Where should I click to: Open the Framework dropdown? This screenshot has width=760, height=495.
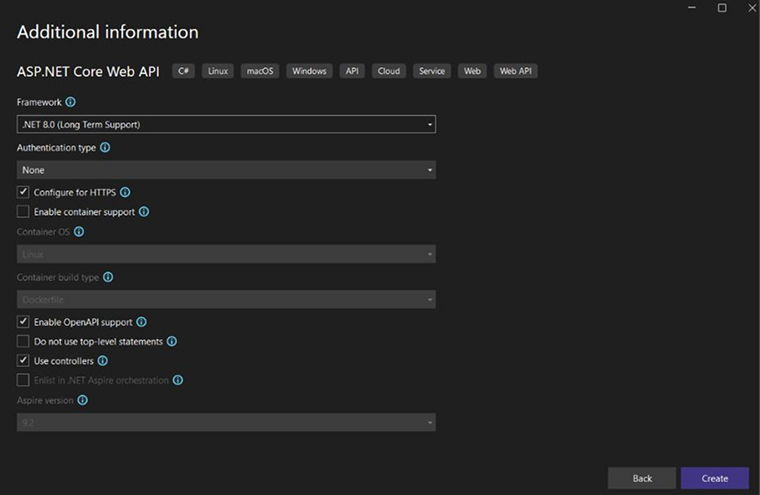tap(226, 125)
